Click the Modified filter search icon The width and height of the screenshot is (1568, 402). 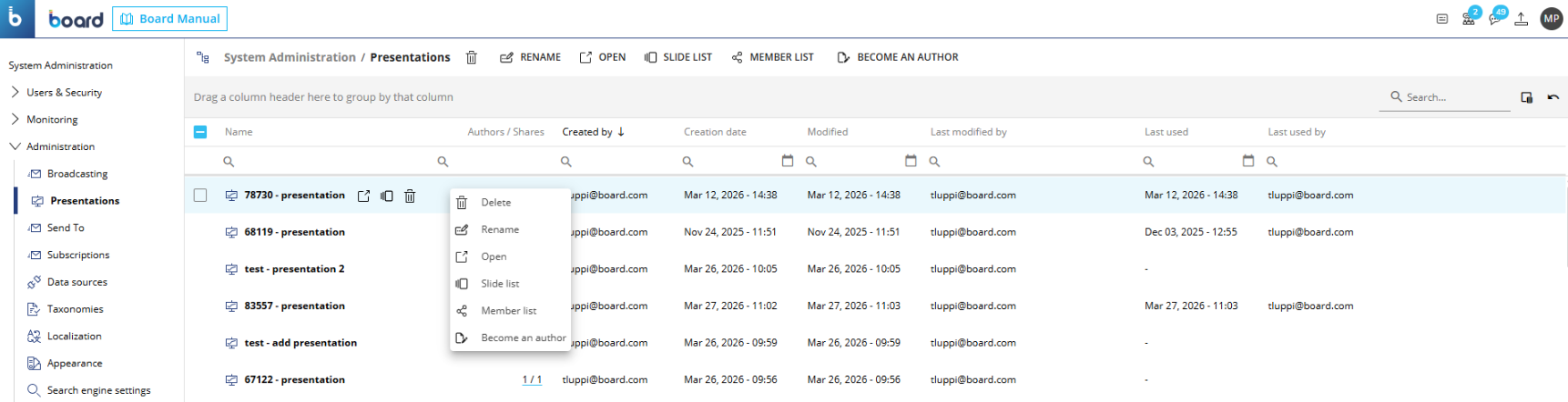[x=810, y=161]
